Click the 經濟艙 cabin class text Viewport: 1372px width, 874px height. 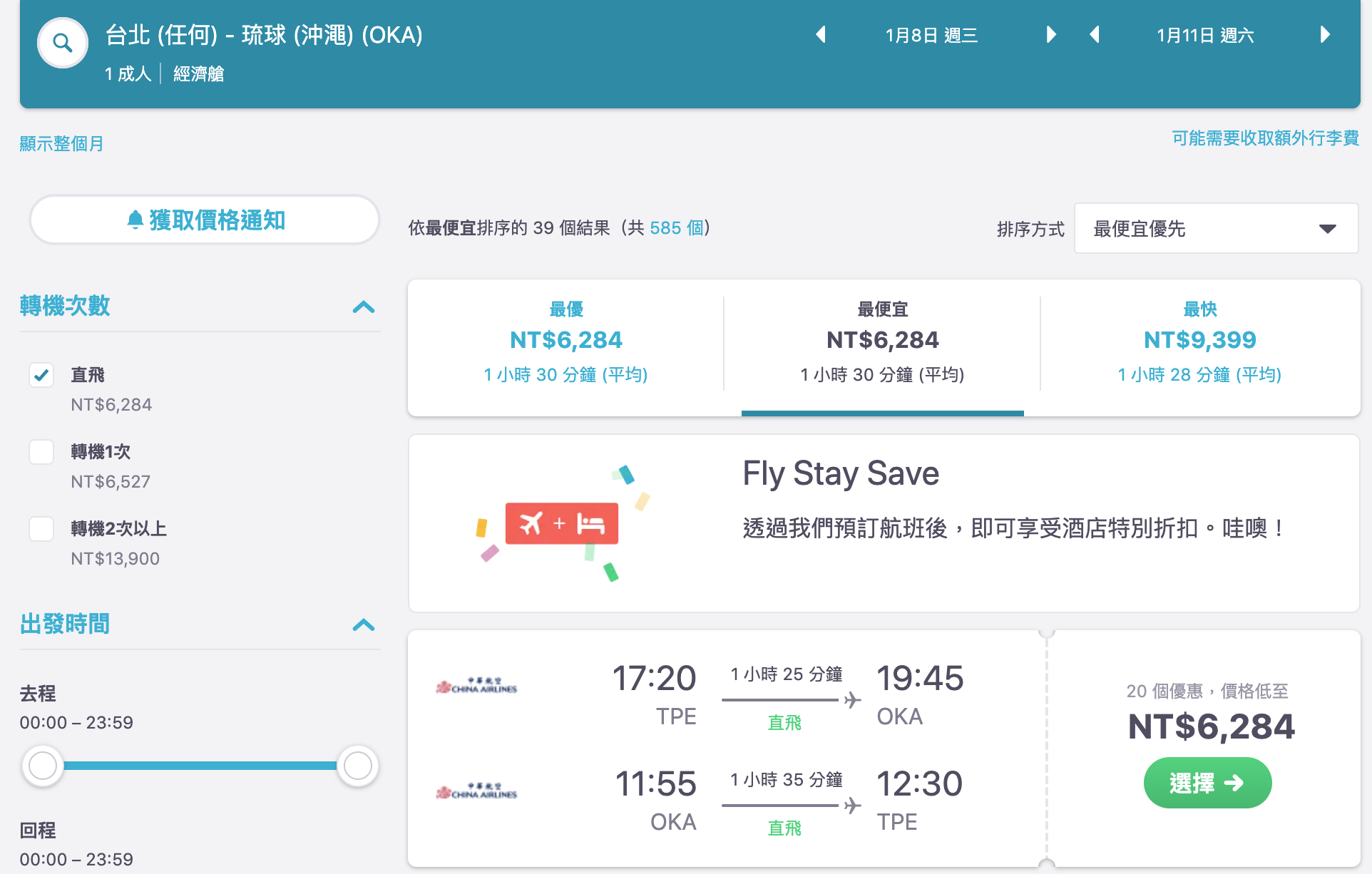pyautogui.click(x=198, y=73)
